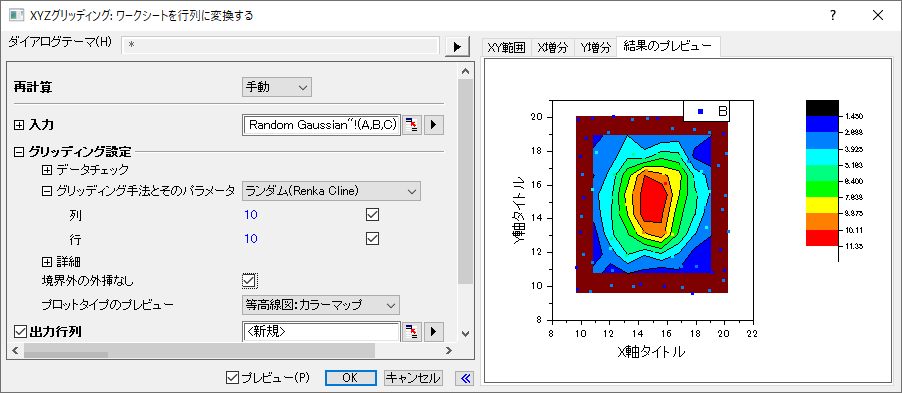Switch to the Y増分 tab
902x393 pixels.
[x=594, y=48]
